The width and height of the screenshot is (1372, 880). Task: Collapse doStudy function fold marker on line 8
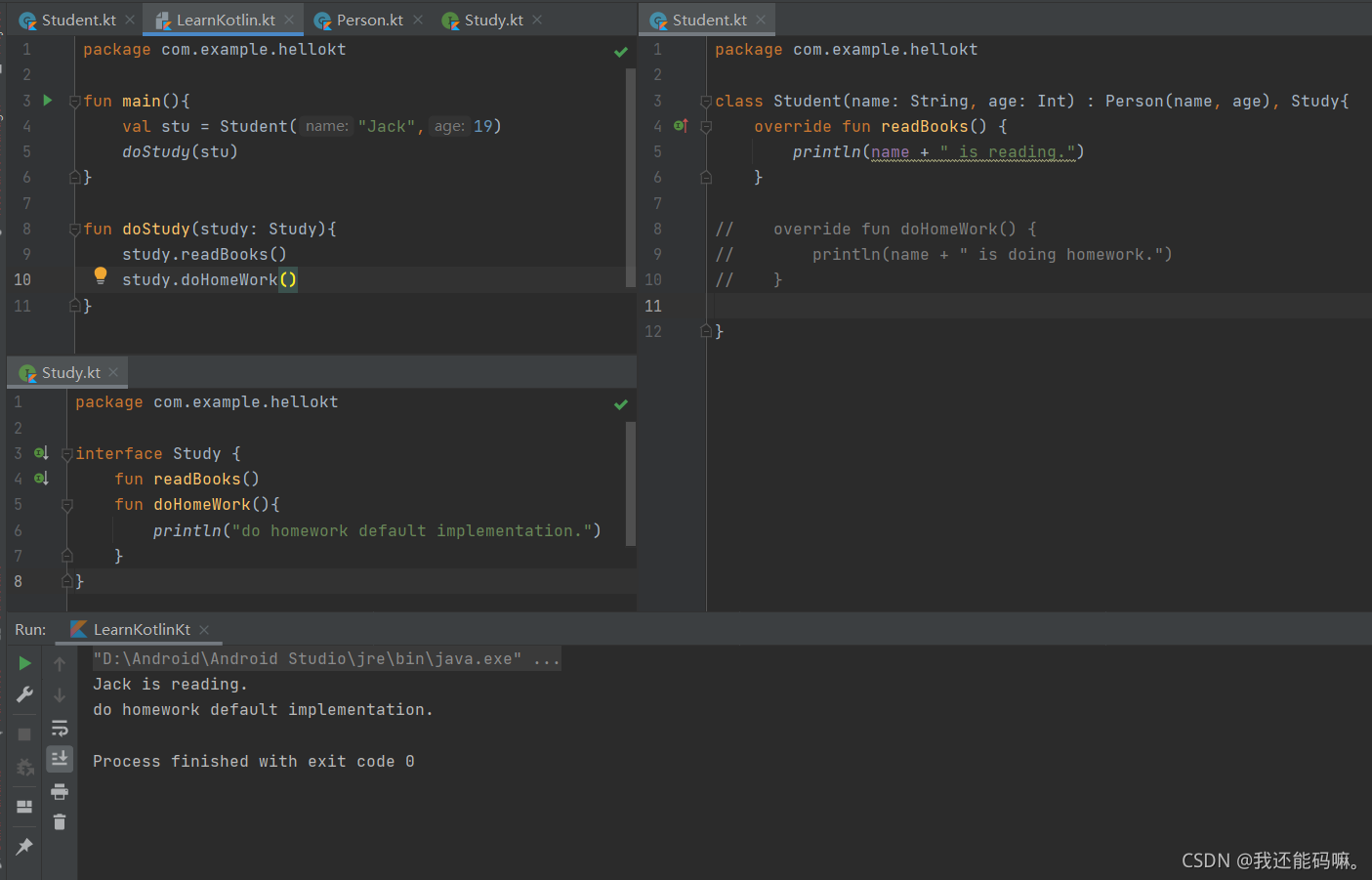[x=74, y=230]
